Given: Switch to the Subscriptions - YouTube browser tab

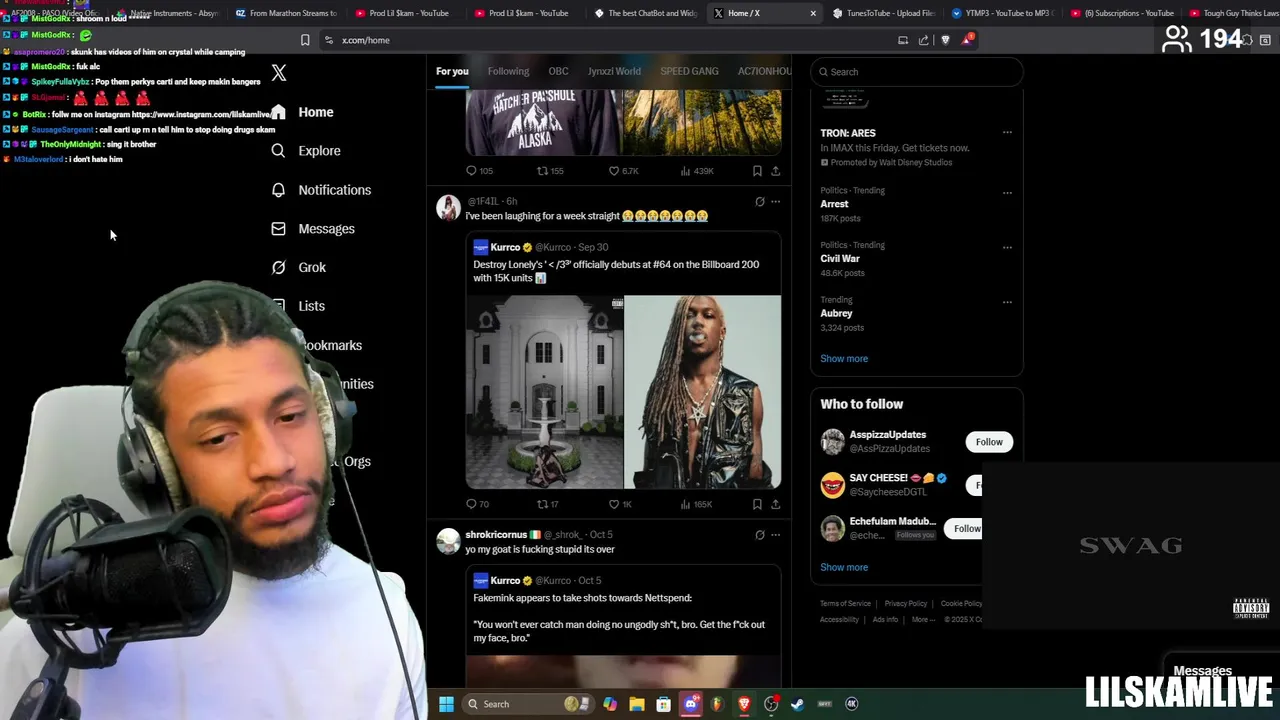Looking at the screenshot, I should click(1122, 13).
